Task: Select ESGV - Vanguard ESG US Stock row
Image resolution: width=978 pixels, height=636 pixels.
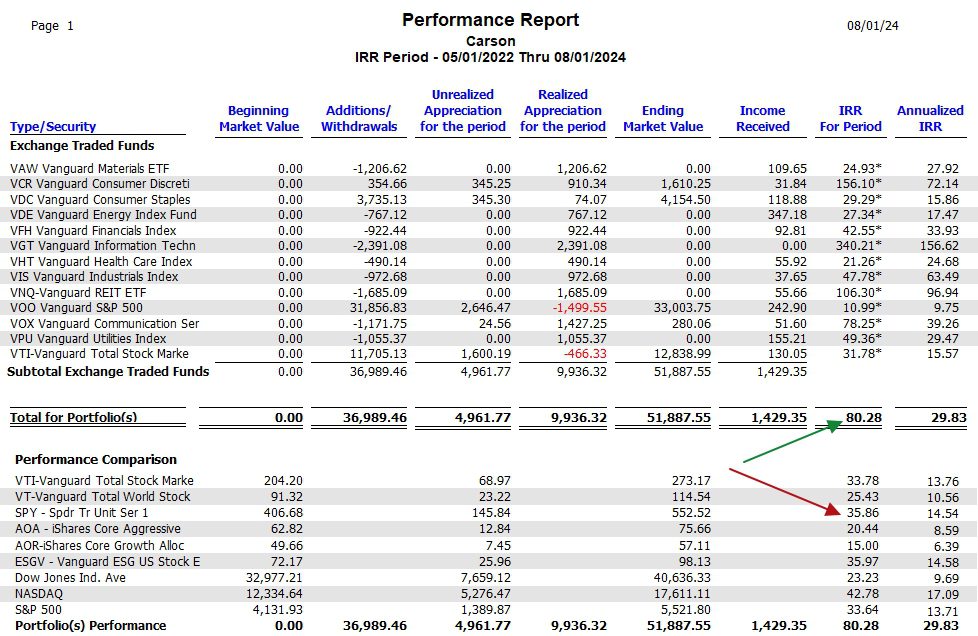Action: coord(488,561)
